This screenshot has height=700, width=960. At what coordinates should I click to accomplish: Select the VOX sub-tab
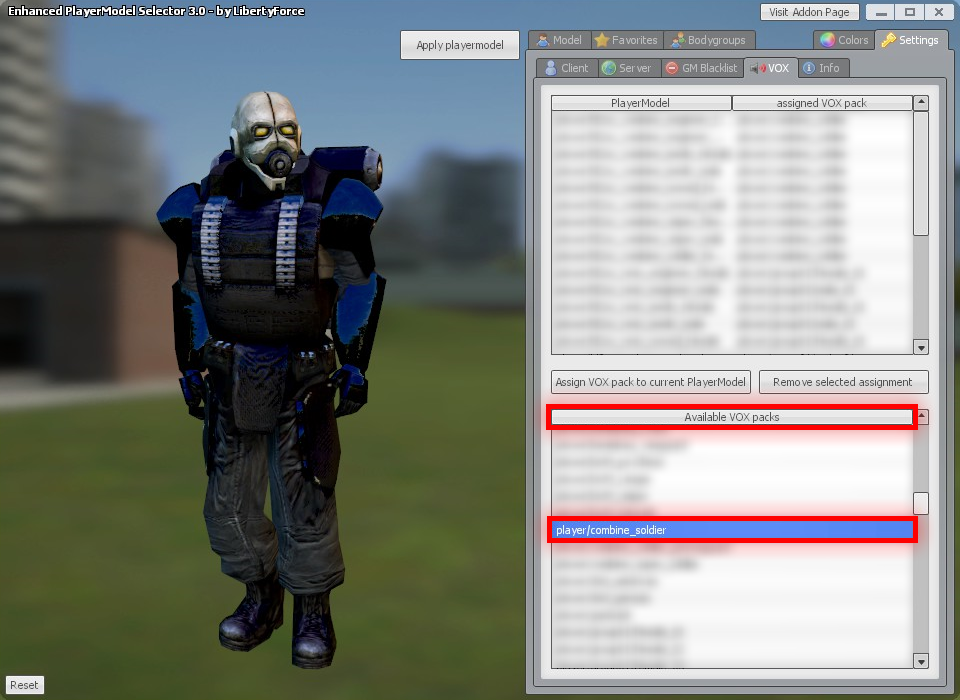(770, 68)
